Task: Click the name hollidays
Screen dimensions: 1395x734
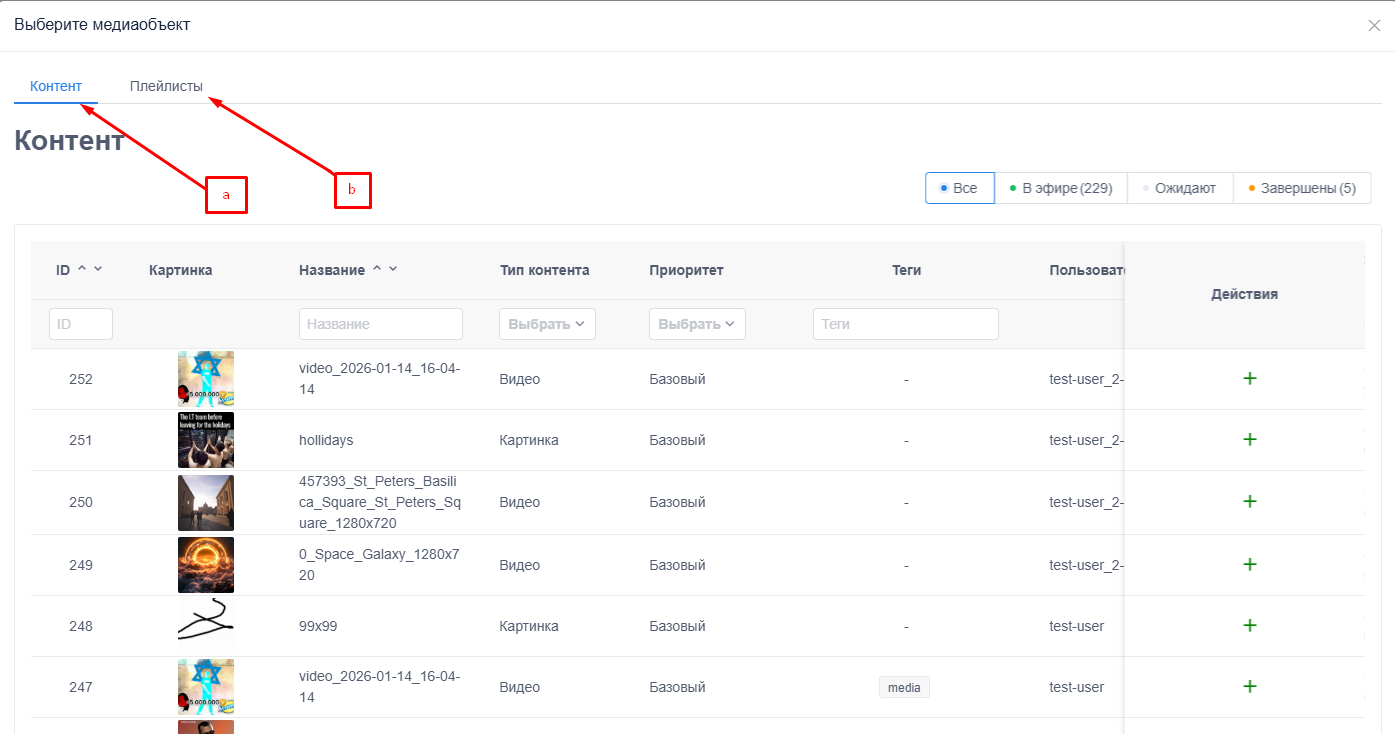Action: tap(326, 440)
